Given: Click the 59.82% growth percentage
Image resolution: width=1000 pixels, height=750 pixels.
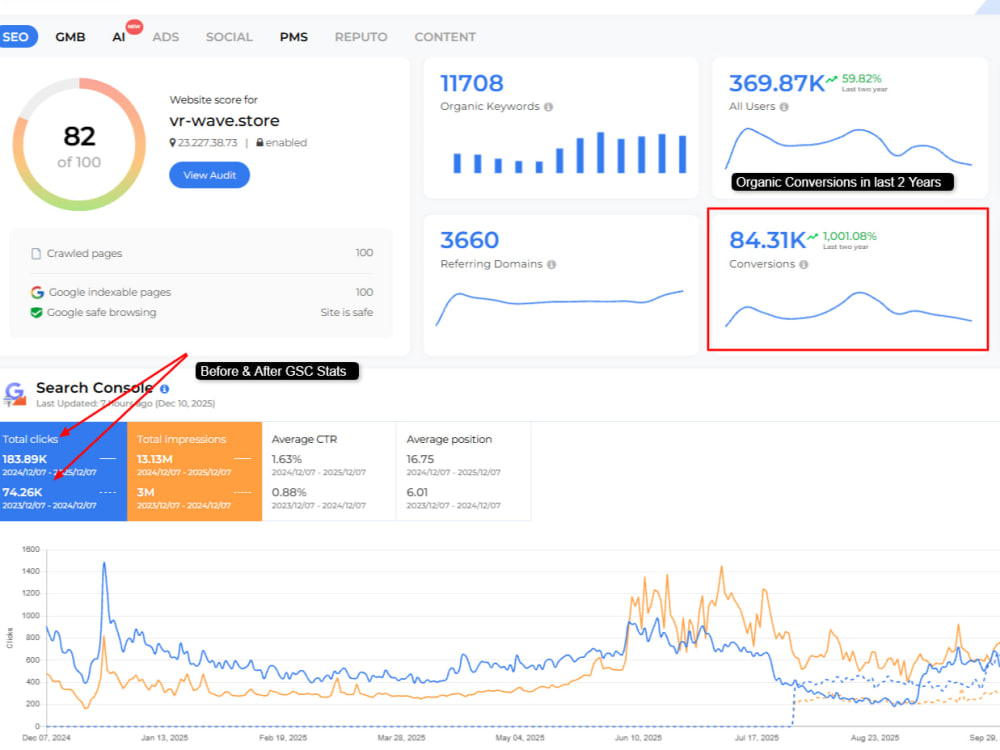Looking at the screenshot, I should click(x=862, y=78).
